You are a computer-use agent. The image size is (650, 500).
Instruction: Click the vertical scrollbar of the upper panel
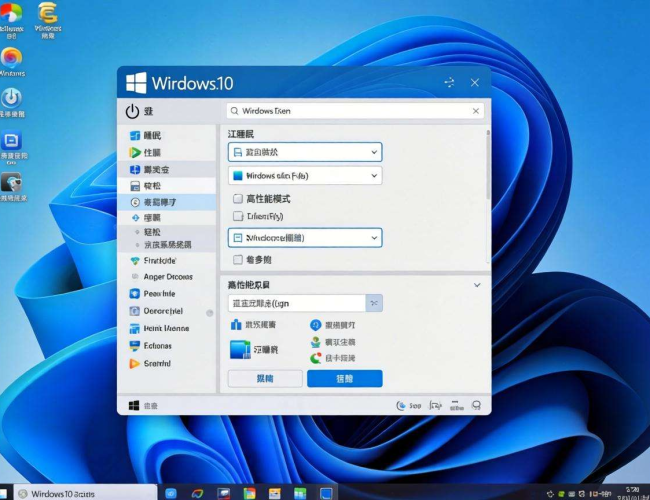tap(488, 165)
